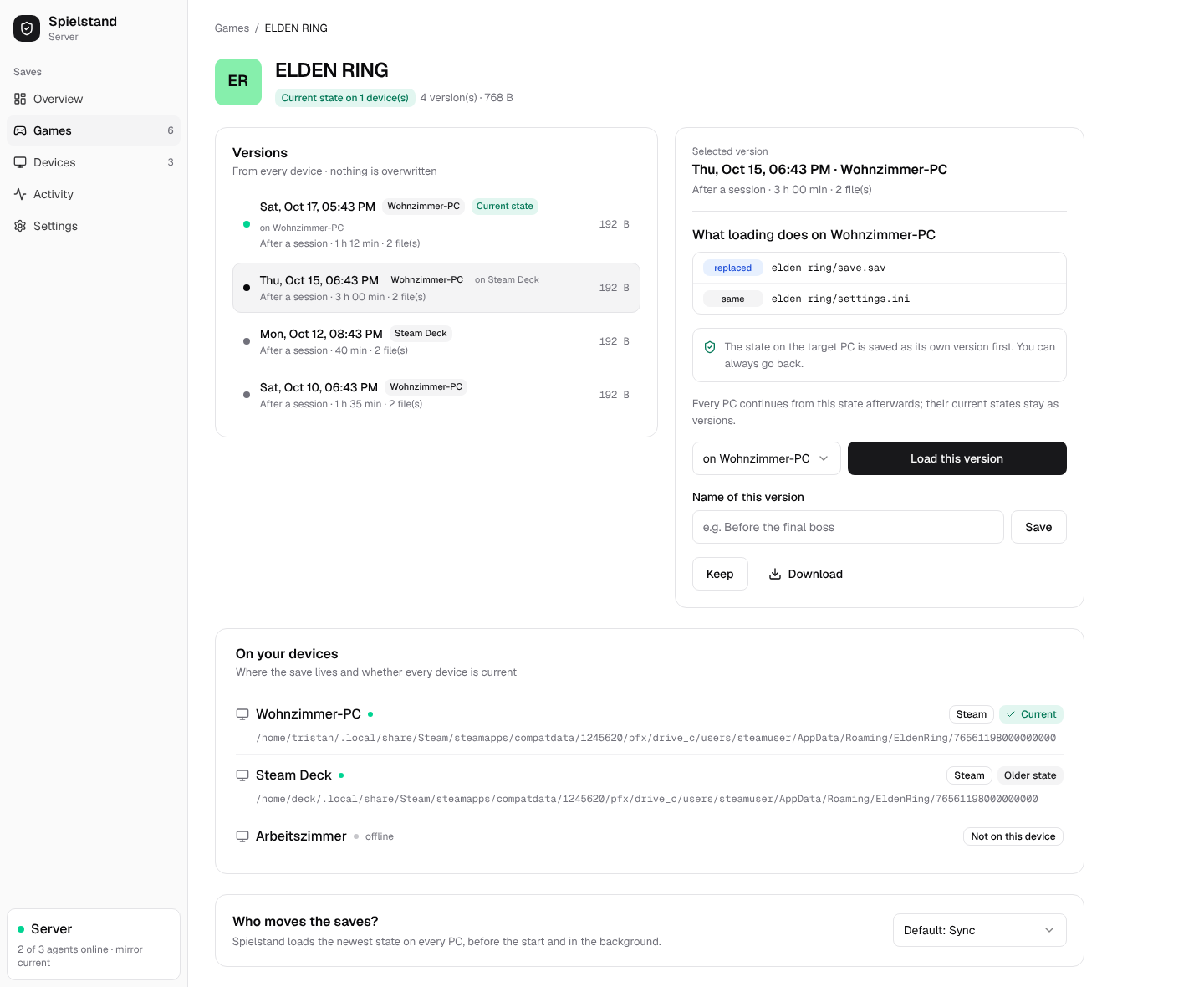Click the Load this version button
Viewport: 1204px width, 987px height.
957,458
